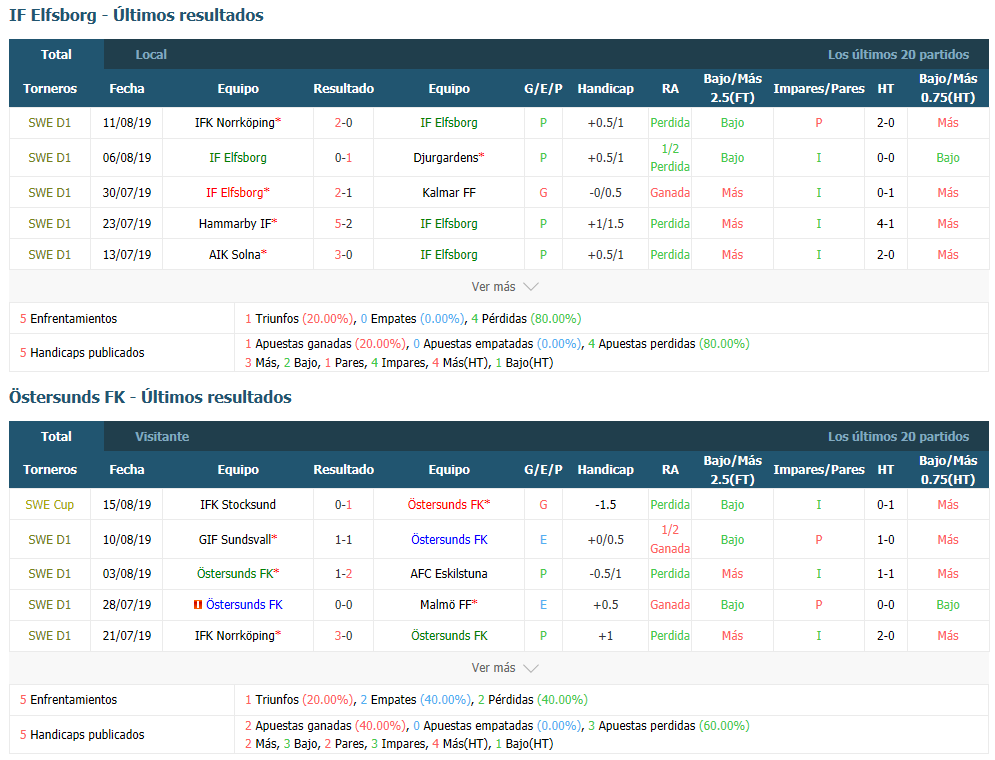Click handicap value +1/1.5

point(605,224)
